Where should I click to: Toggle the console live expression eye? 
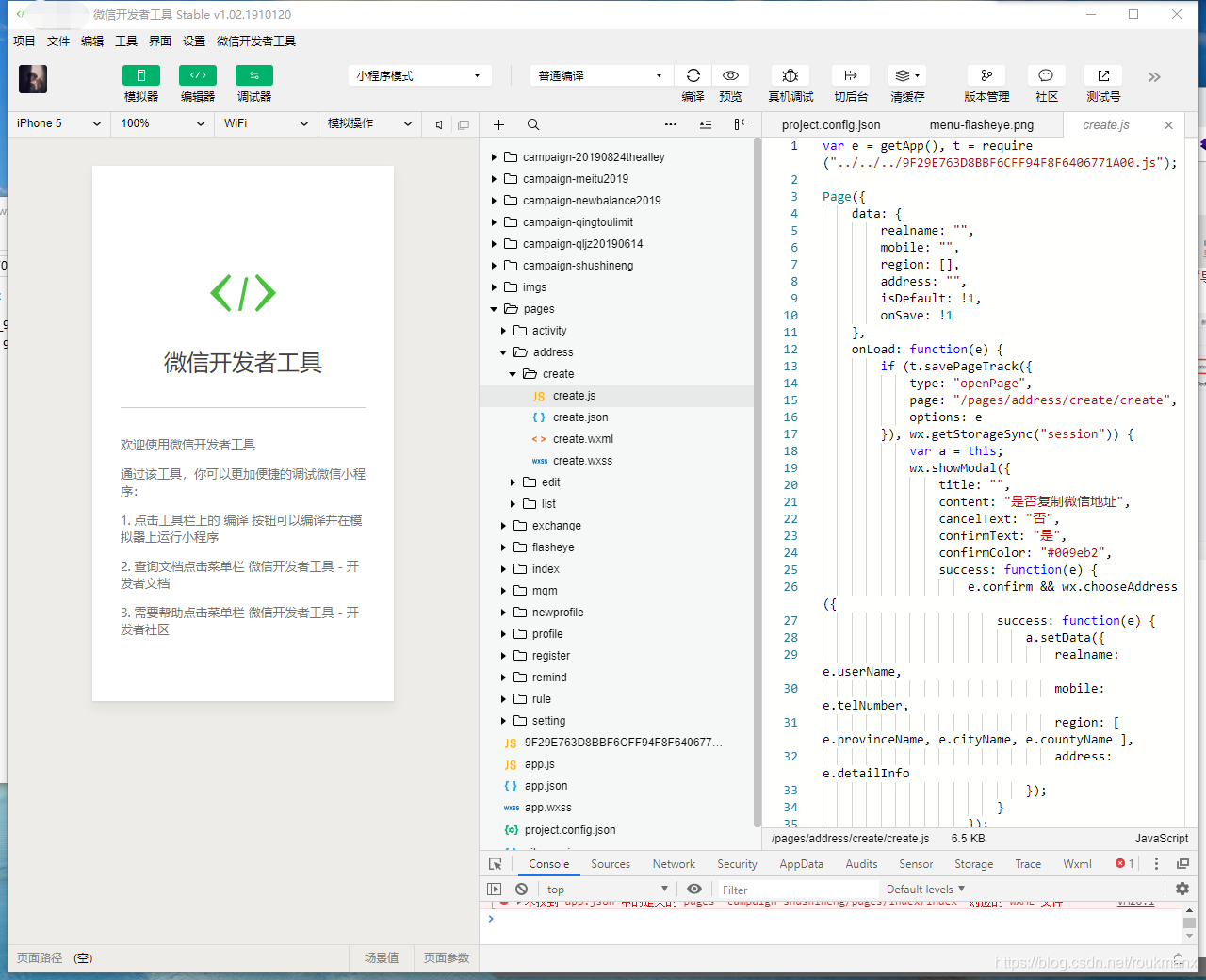[x=694, y=890]
